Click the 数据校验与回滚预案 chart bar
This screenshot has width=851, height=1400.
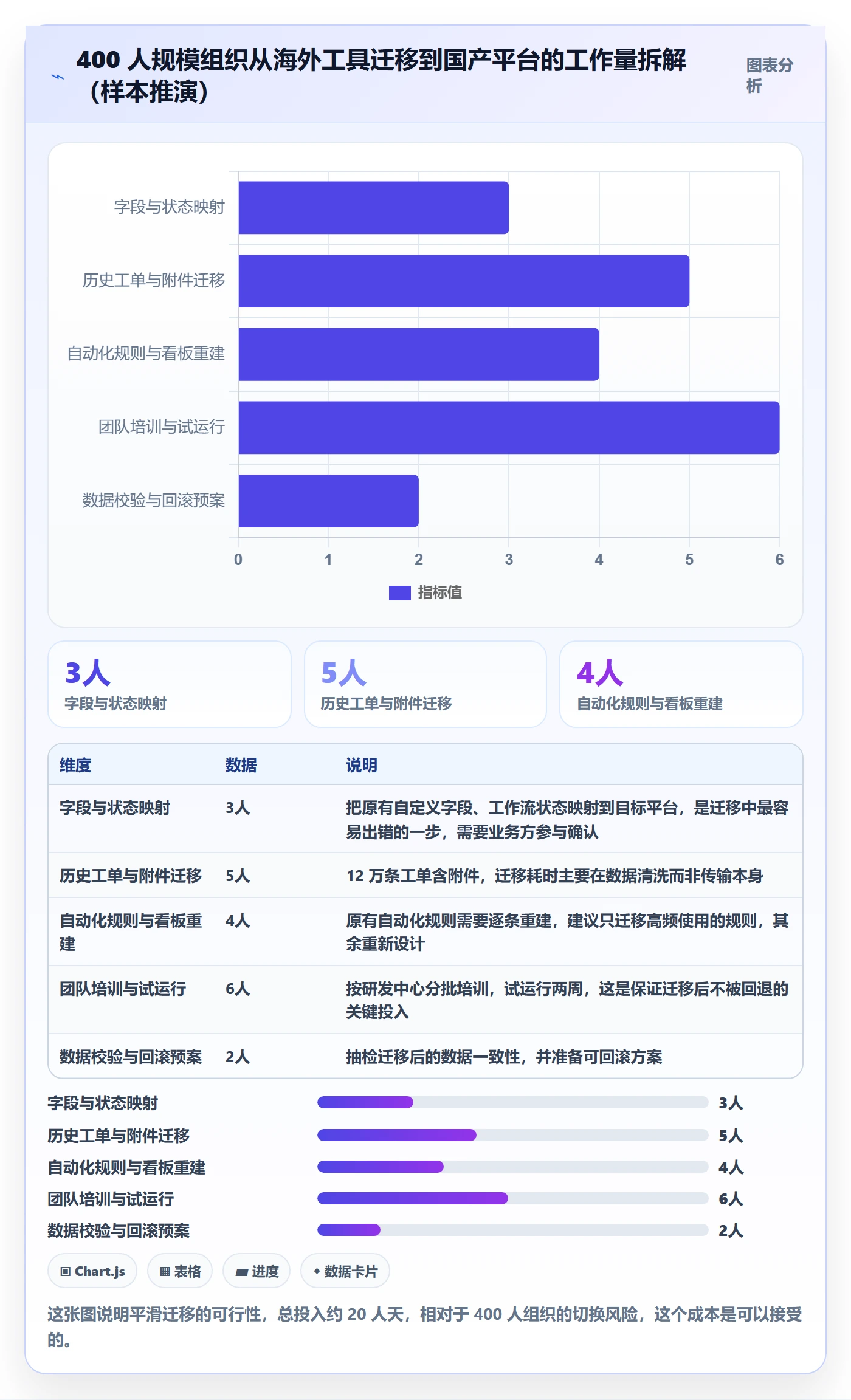point(328,501)
